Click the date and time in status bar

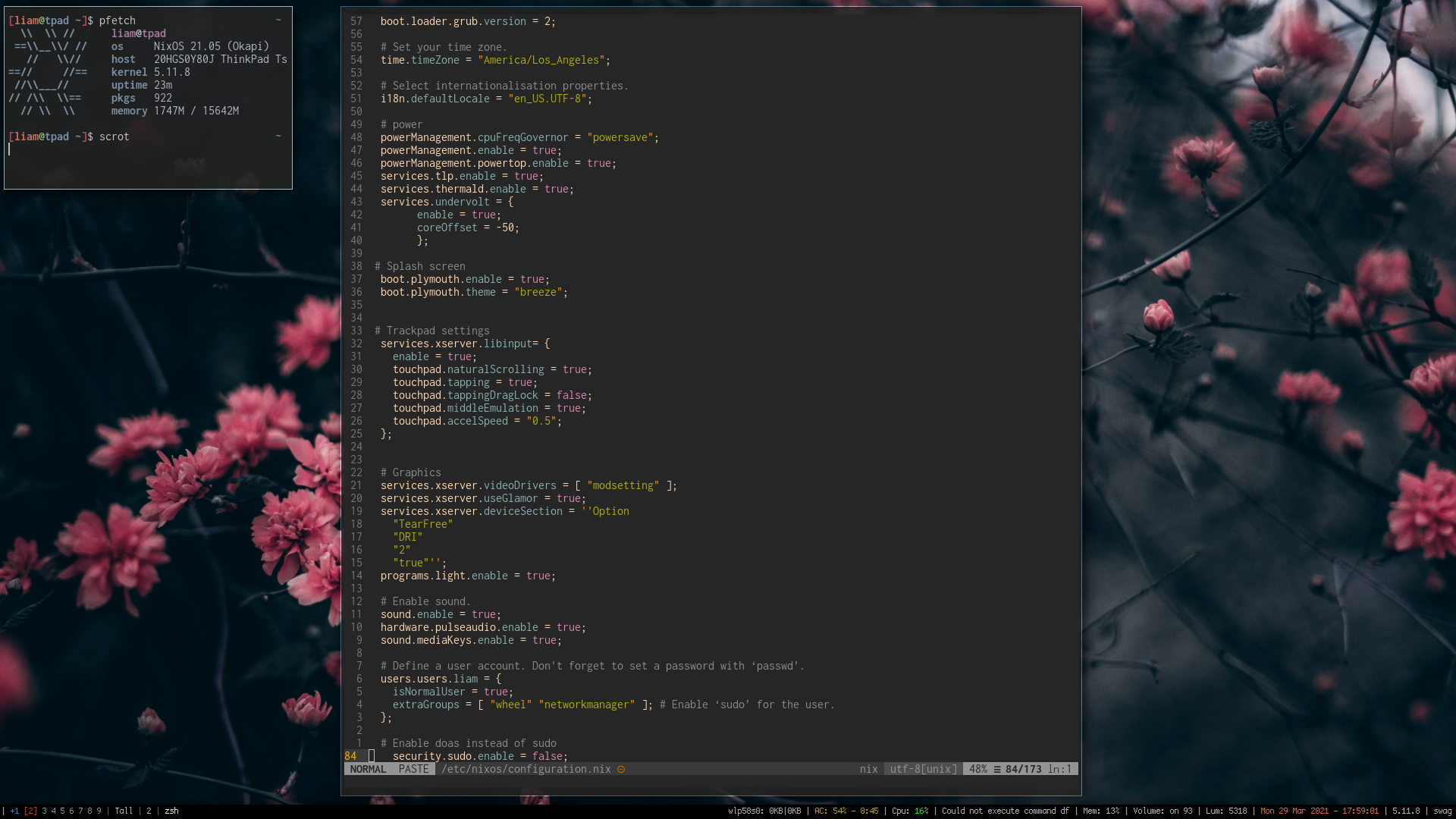(x=1319, y=811)
